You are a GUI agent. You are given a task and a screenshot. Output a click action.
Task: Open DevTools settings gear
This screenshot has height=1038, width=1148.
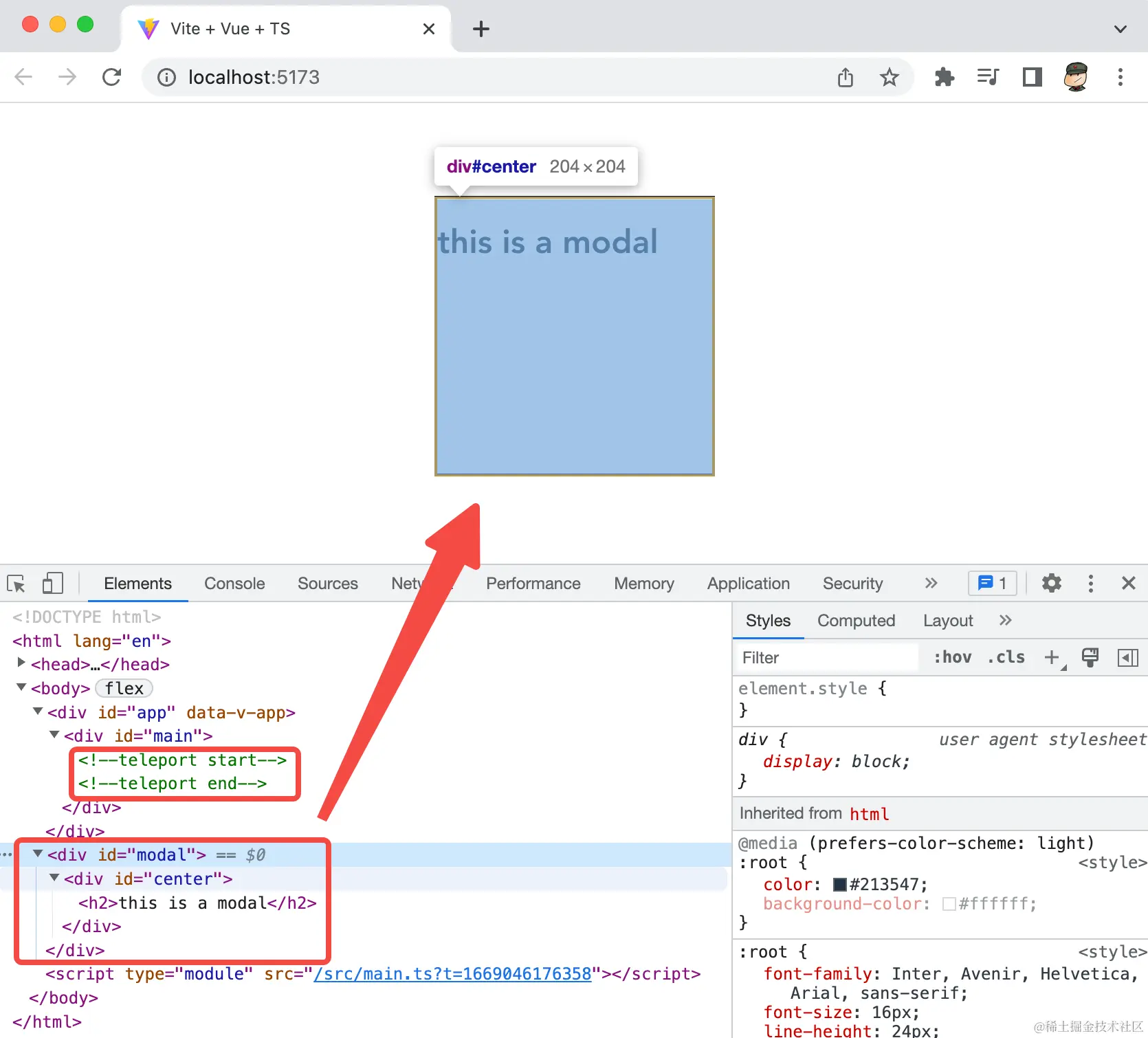tap(1051, 583)
